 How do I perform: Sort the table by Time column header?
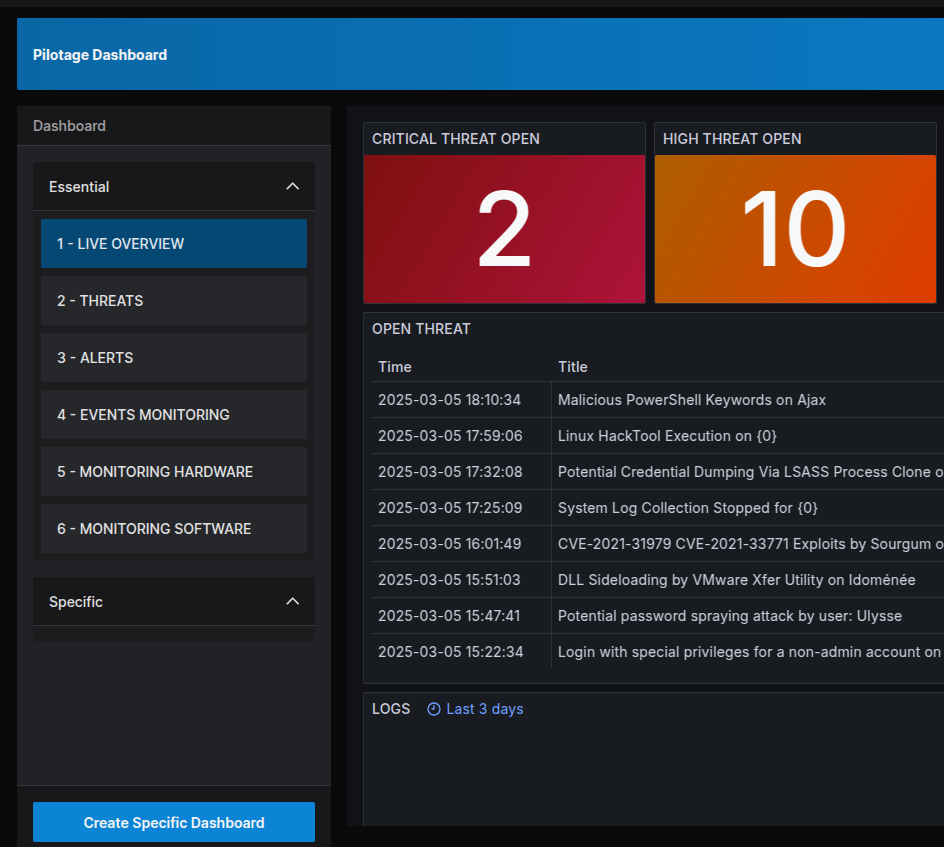[x=395, y=367]
